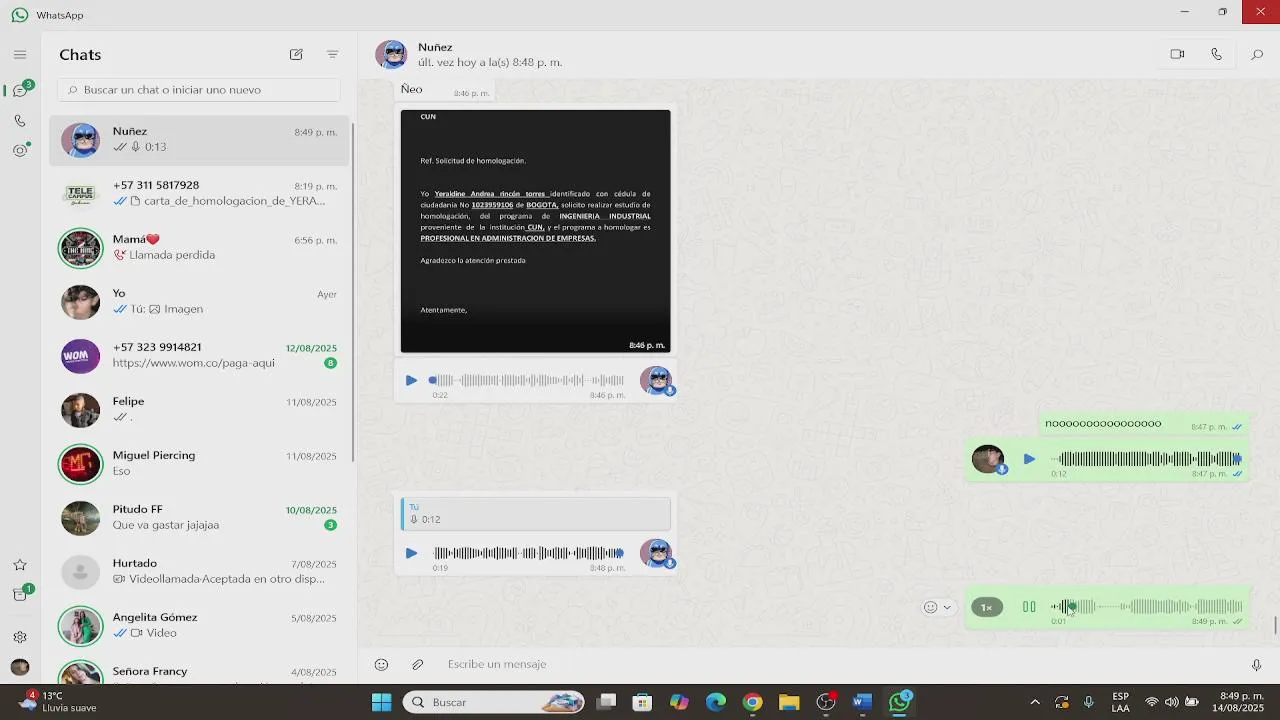1280x720 pixels.
Task: Open chat with +57 323 9914821
Action: click(199, 355)
